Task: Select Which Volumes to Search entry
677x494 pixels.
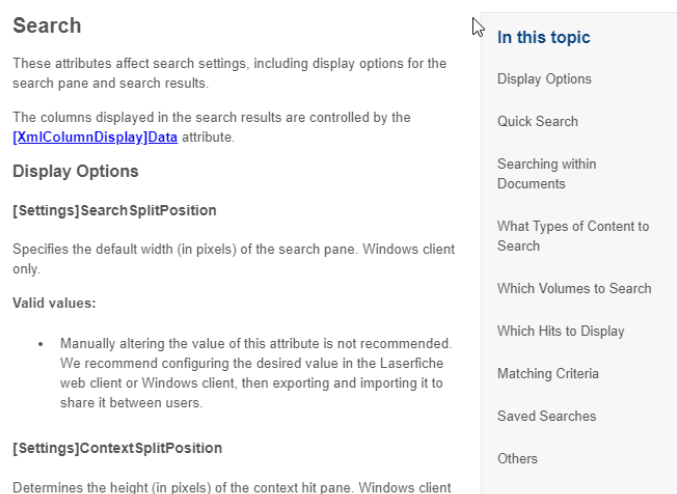Action: (574, 288)
